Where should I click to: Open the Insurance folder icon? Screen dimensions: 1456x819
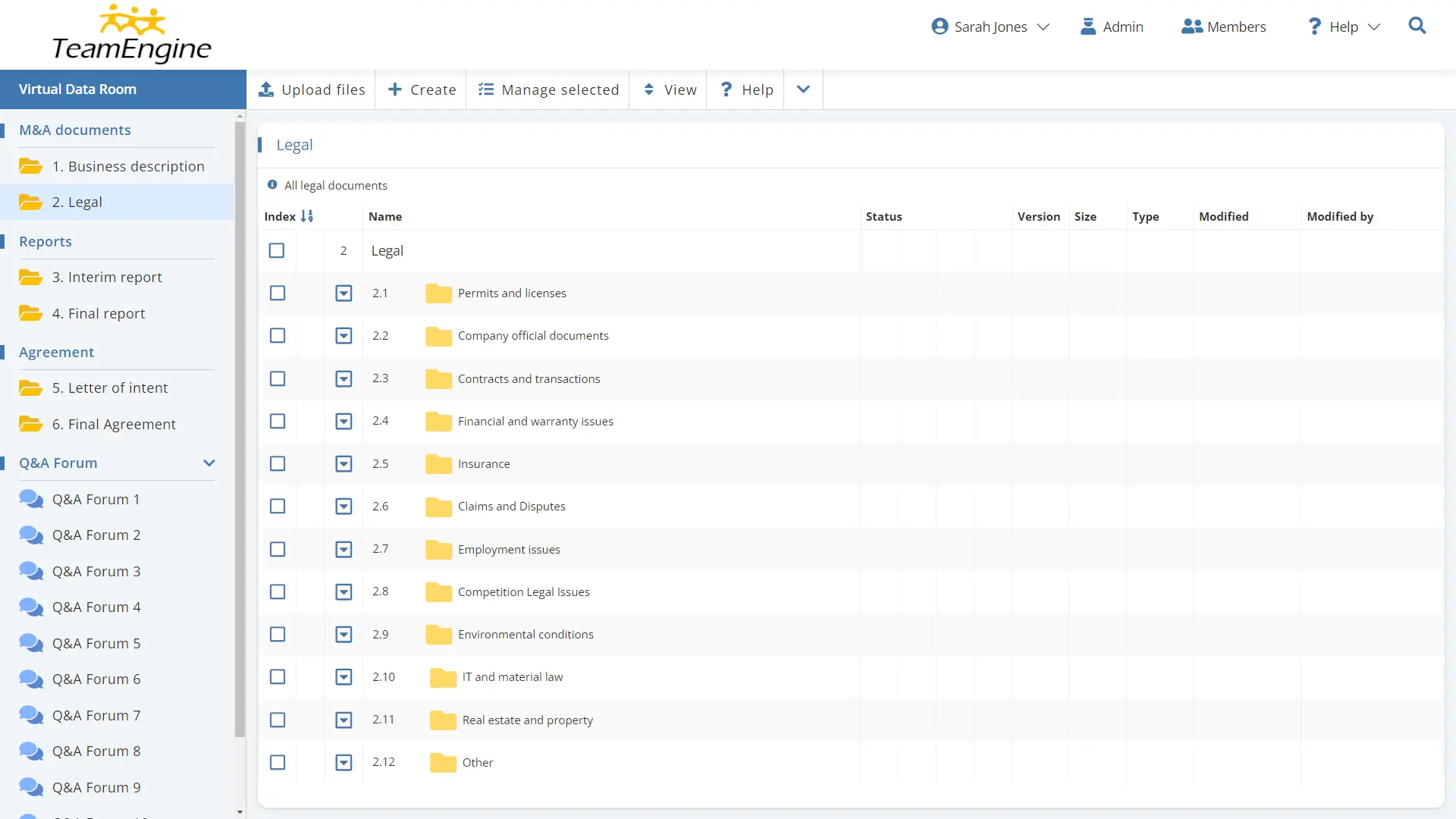point(438,464)
